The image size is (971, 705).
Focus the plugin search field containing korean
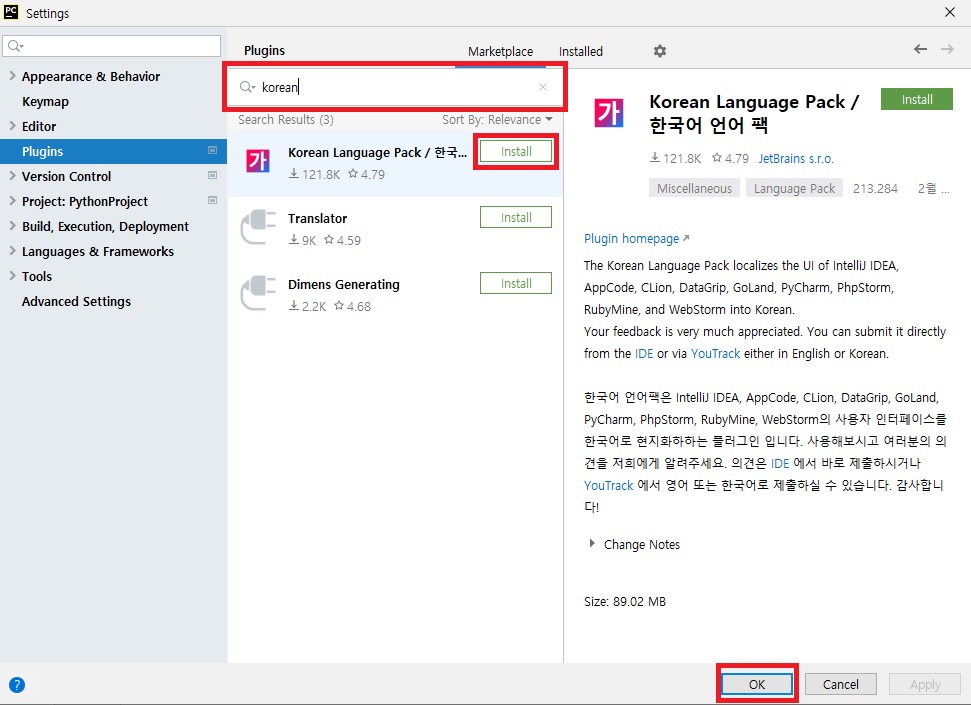[x=393, y=87]
